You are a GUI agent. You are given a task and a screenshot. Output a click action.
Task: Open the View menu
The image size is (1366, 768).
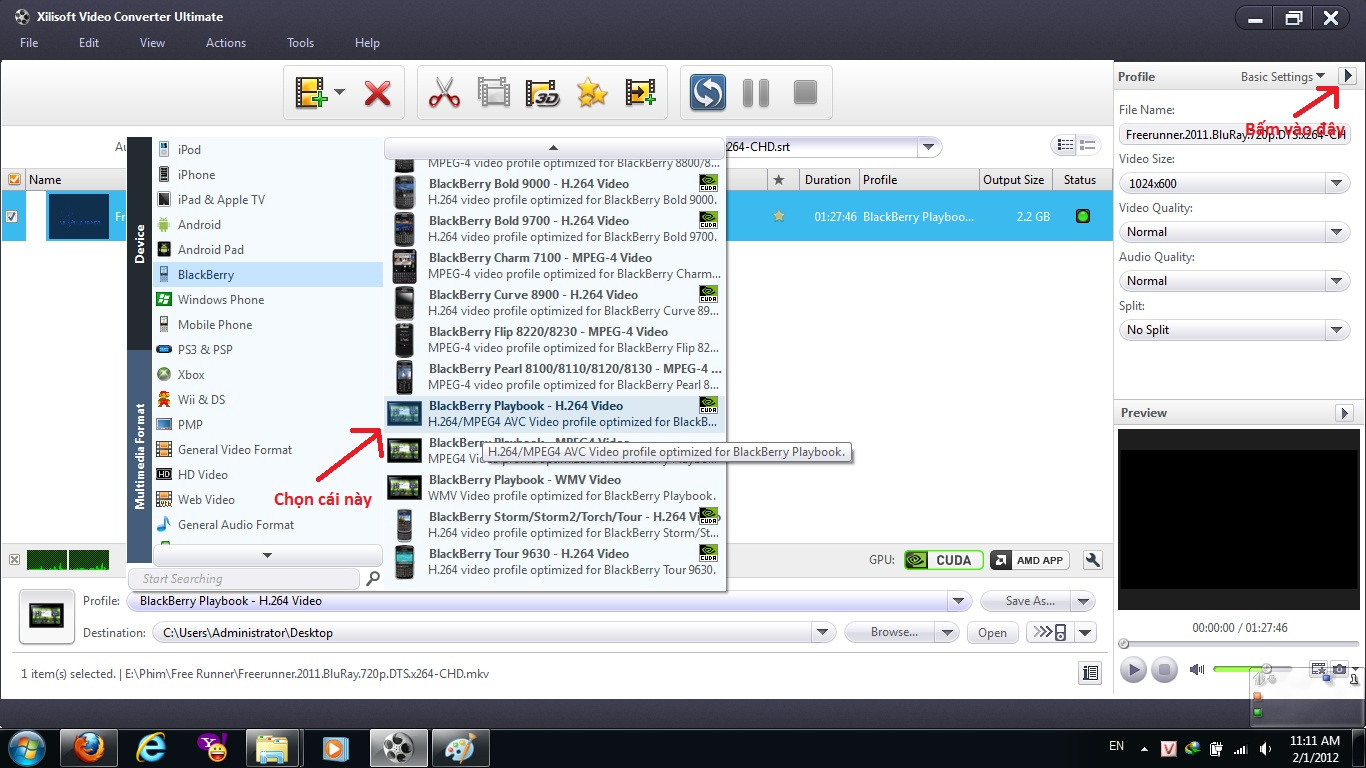click(x=152, y=43)
